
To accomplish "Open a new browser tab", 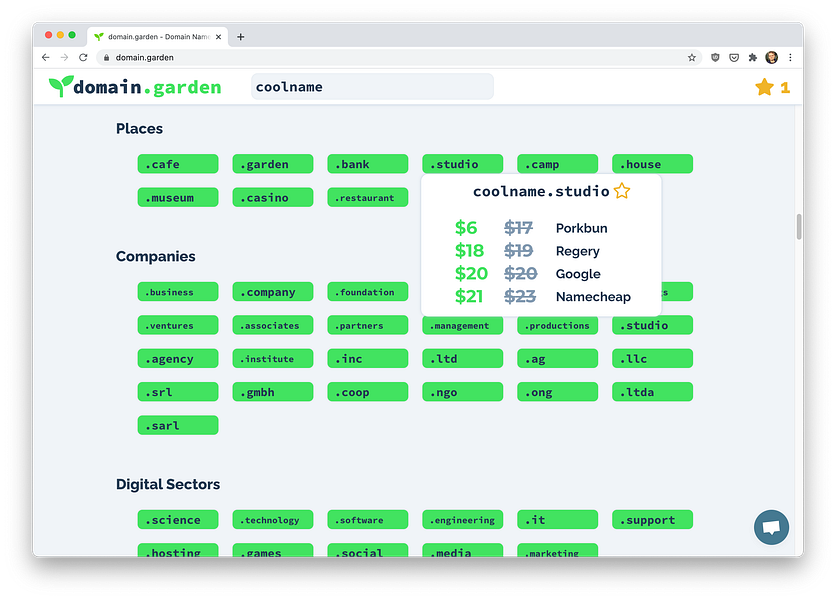I will point(240,37).
